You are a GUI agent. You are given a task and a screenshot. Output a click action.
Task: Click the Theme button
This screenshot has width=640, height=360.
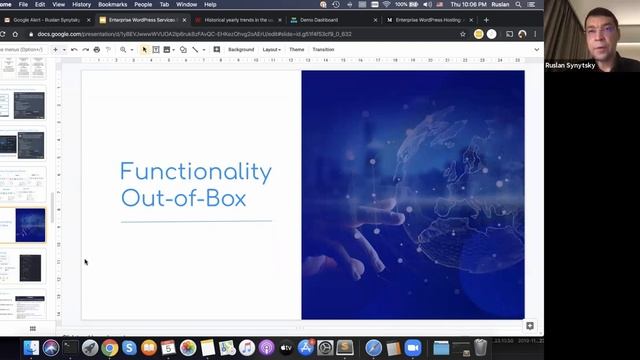point(297,49)
